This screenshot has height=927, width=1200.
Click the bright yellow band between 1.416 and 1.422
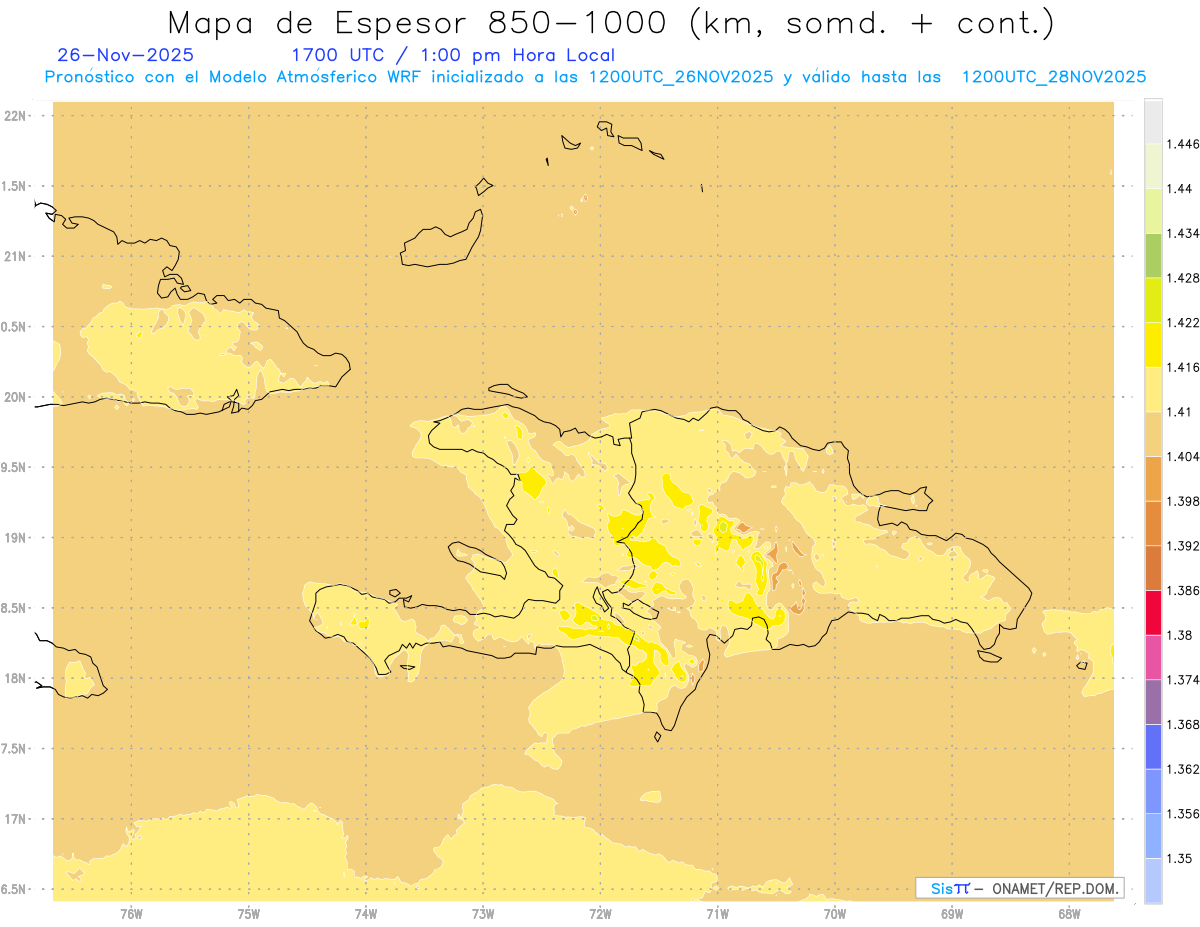coord(1153,345)
